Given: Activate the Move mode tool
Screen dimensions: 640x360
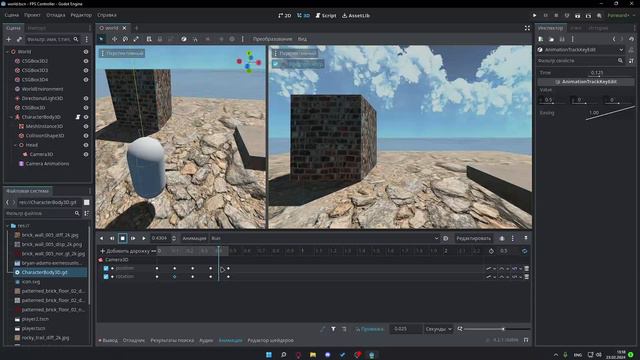Looking at the screenshot, I should click(x=114, y=39).
